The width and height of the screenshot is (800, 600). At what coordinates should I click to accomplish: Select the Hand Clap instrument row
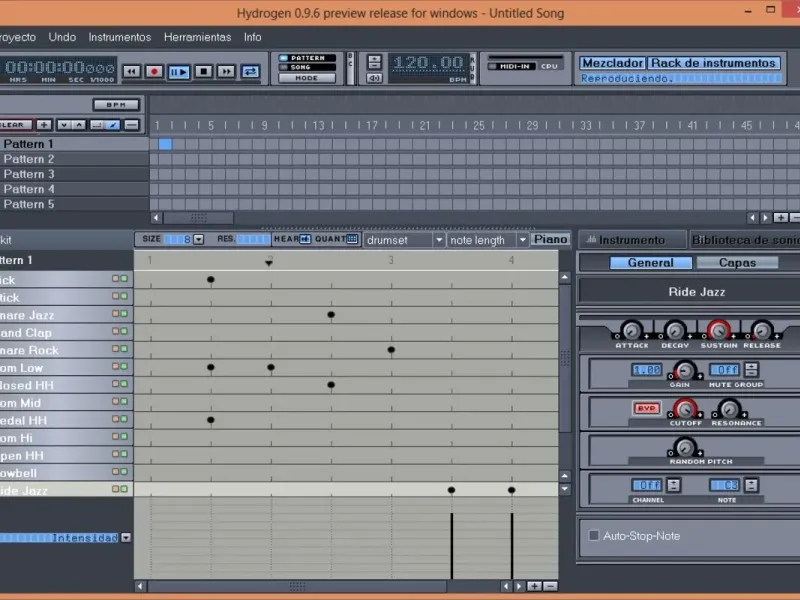click(x=66, y=333)
